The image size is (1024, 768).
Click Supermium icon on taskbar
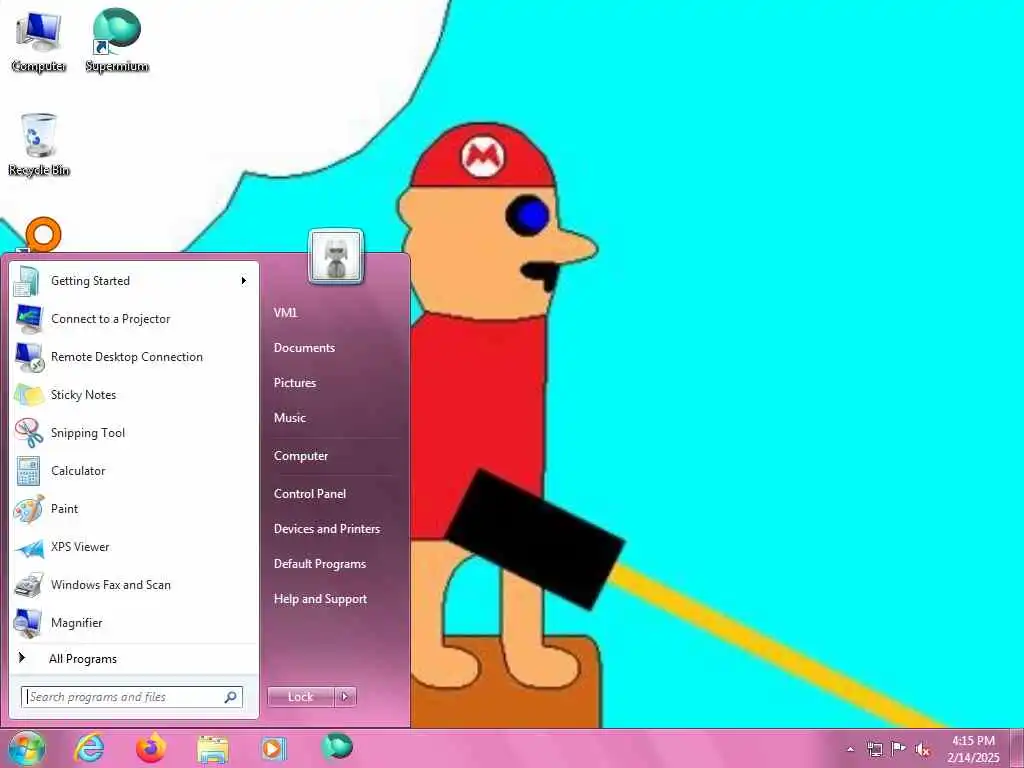coord(336,747)
